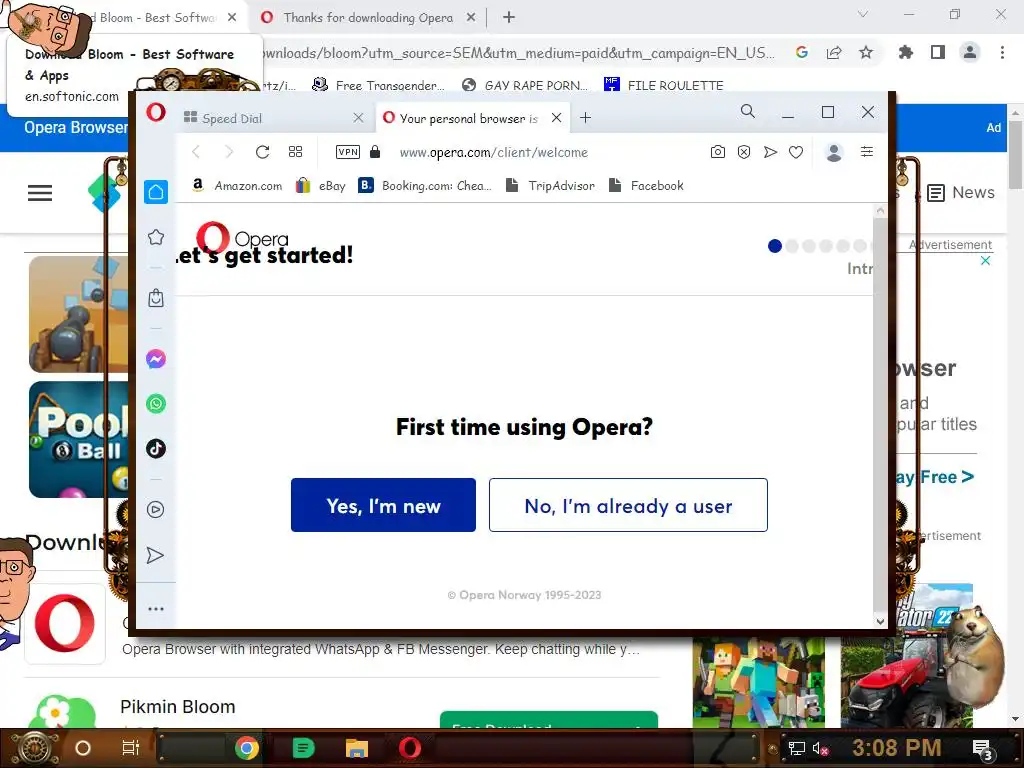The width and height of the screenshot is (1024, 768).
Task: Toggle Chrome's side panel icon
Action: tap(938, 52)
